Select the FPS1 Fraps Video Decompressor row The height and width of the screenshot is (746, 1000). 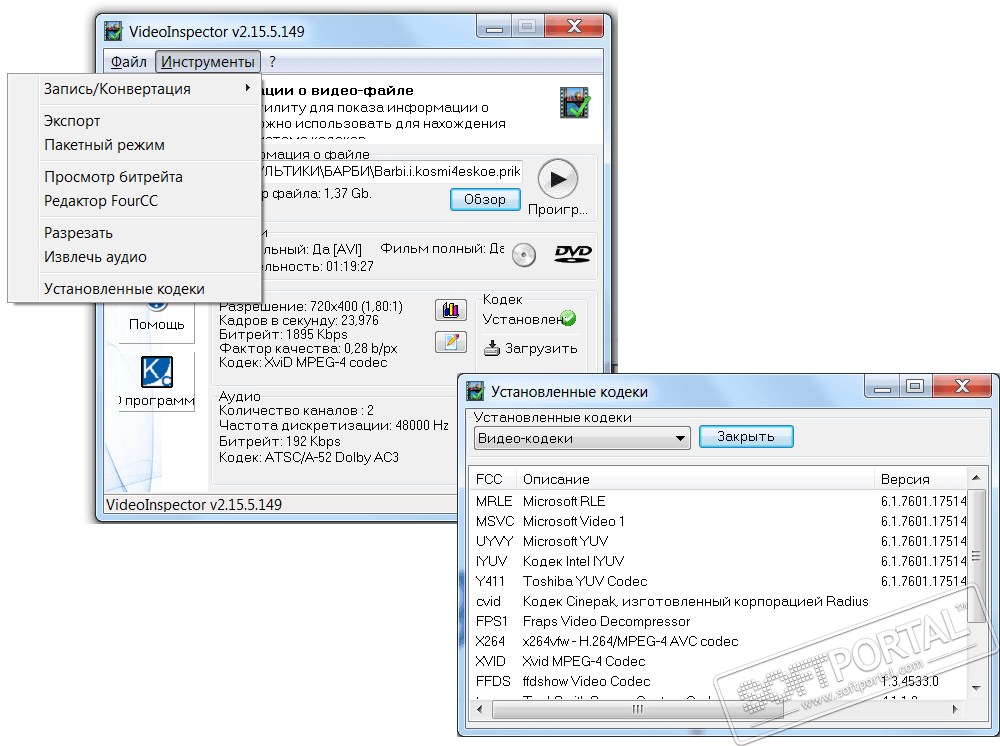coord(719,621)
